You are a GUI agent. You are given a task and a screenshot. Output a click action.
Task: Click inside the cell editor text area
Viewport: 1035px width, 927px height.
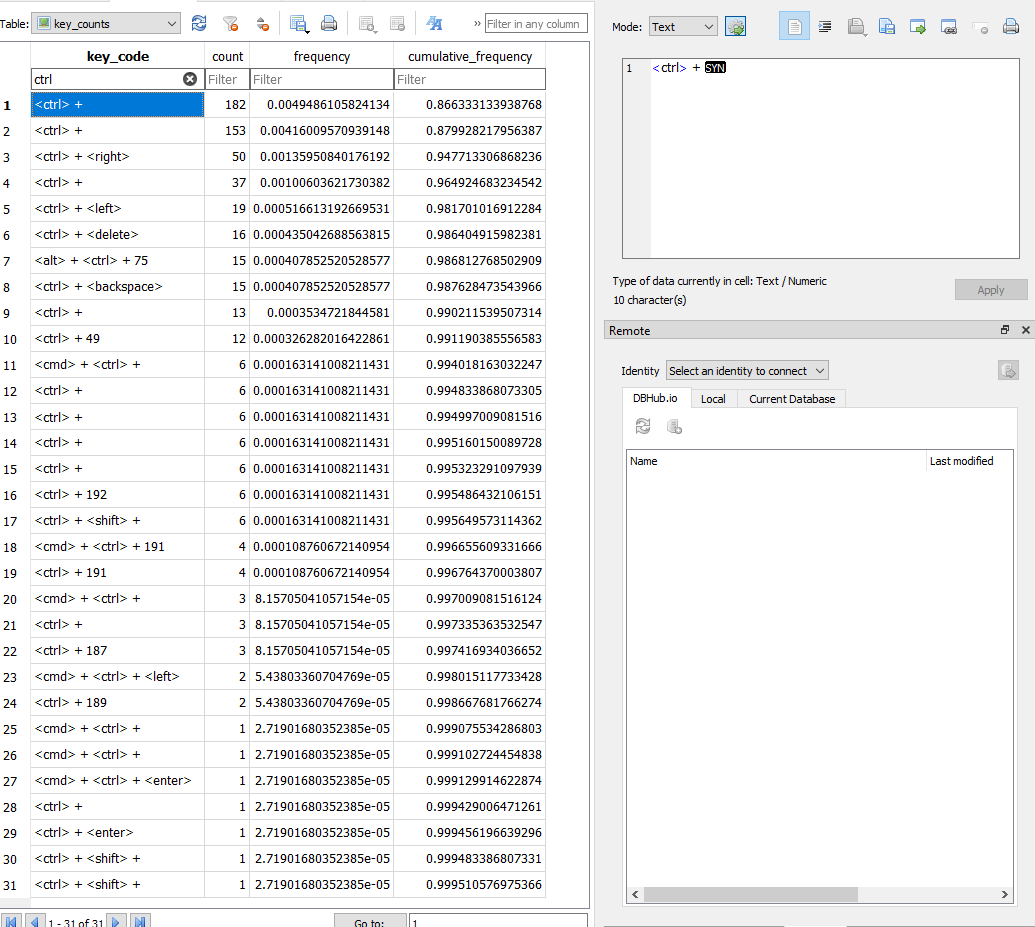click(835, 158)
